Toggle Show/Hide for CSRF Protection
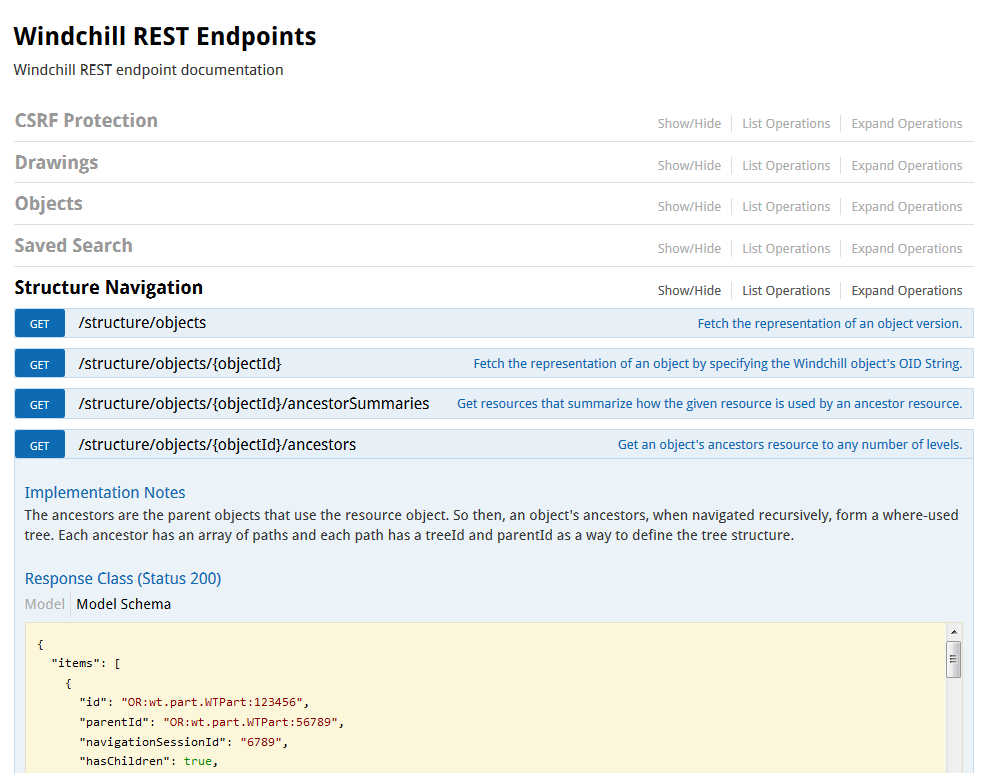This screenshot has height=773, width=994. tap(689, 124)
